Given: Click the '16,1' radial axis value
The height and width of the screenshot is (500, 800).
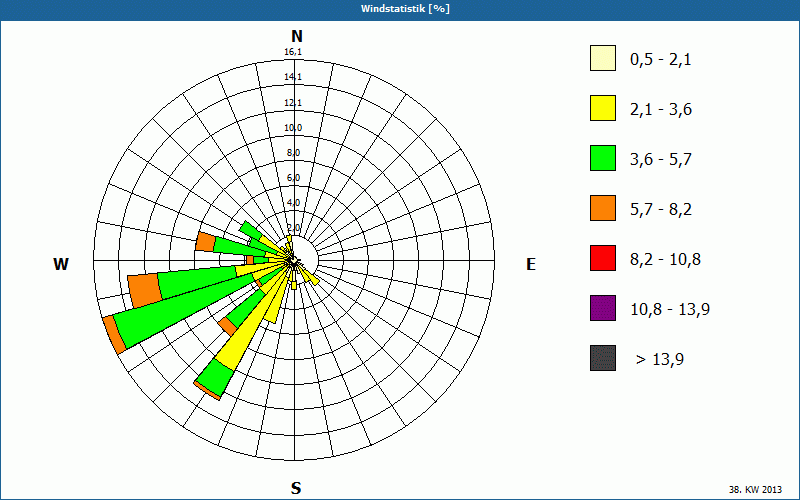Looking at the screenshot, I should (293, 52).
